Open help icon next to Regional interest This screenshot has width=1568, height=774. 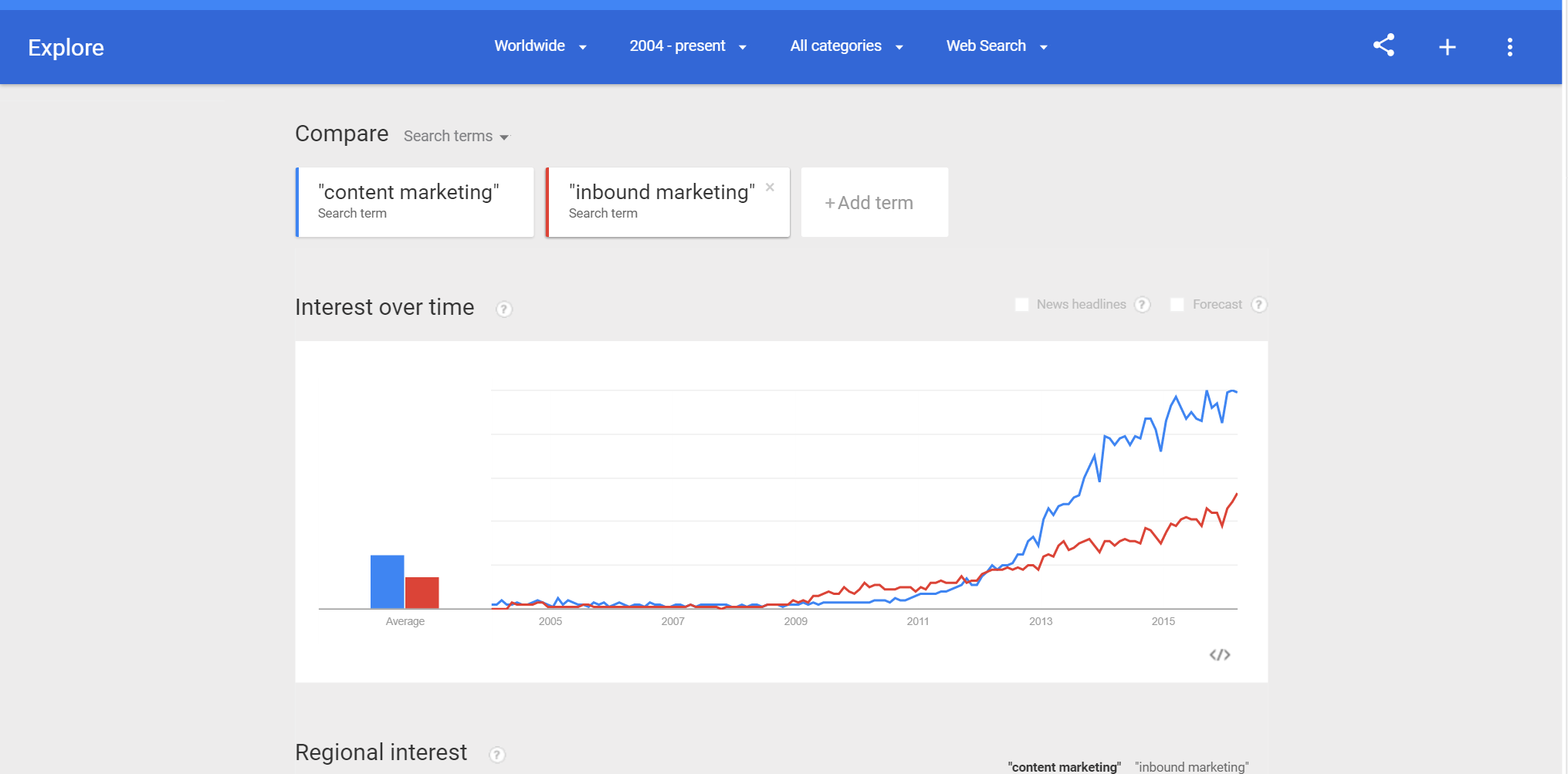click(497, 755)
